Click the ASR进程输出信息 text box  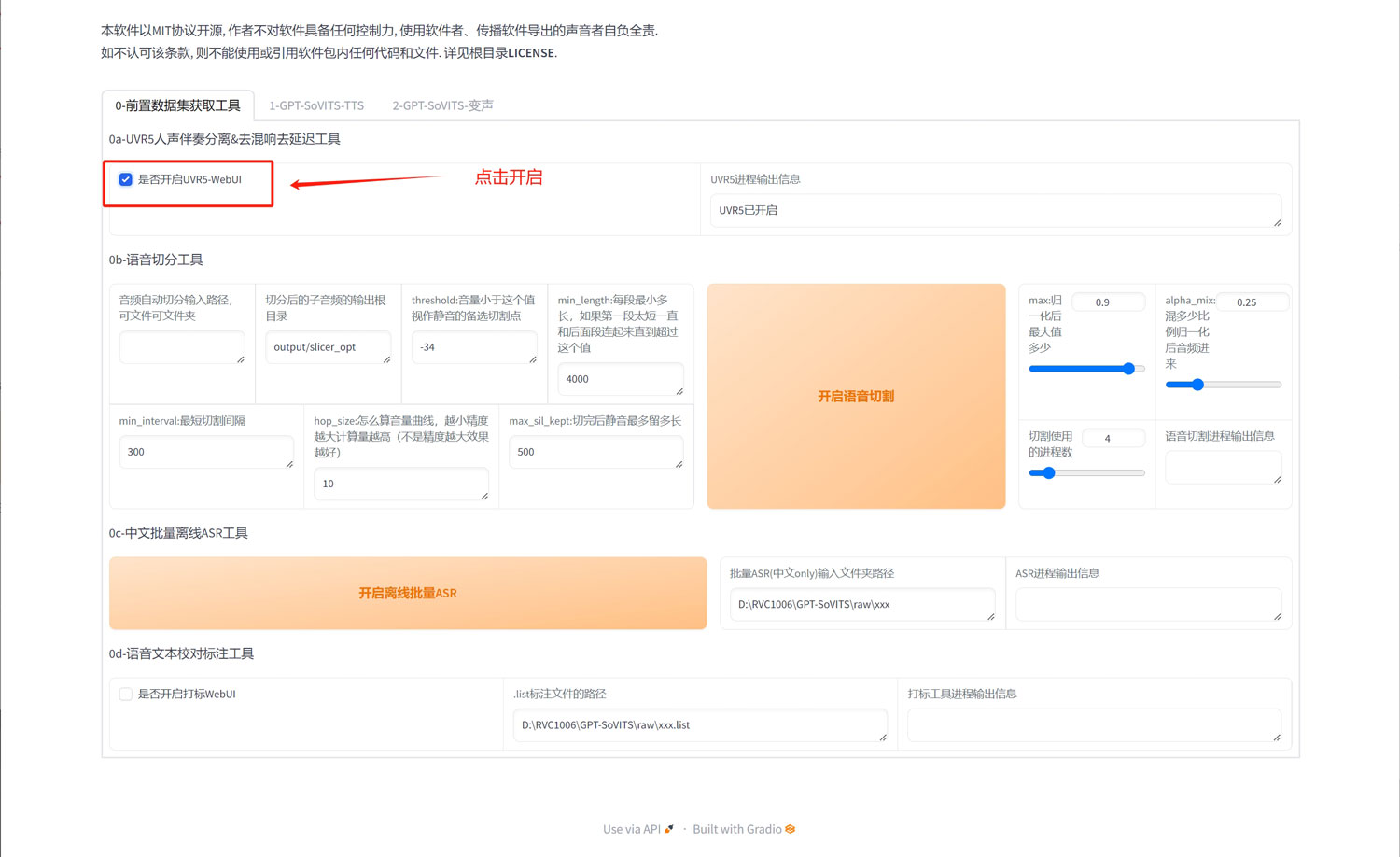click(x=1148, y=604)
